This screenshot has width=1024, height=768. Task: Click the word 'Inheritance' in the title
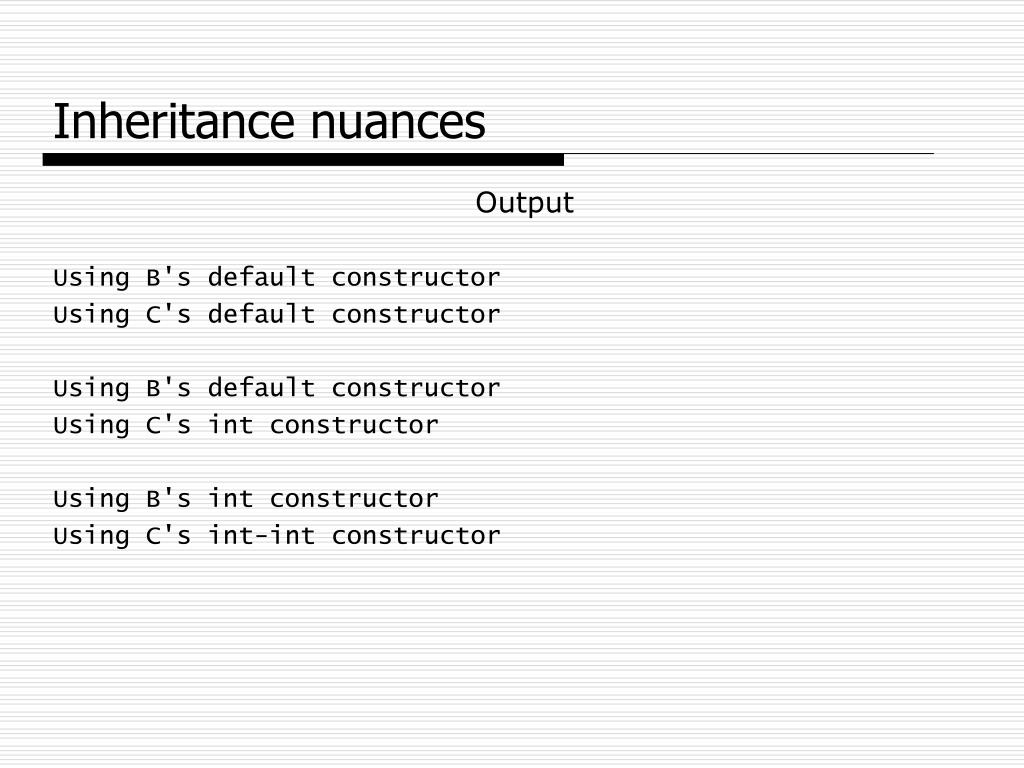[x=176, y=121]
